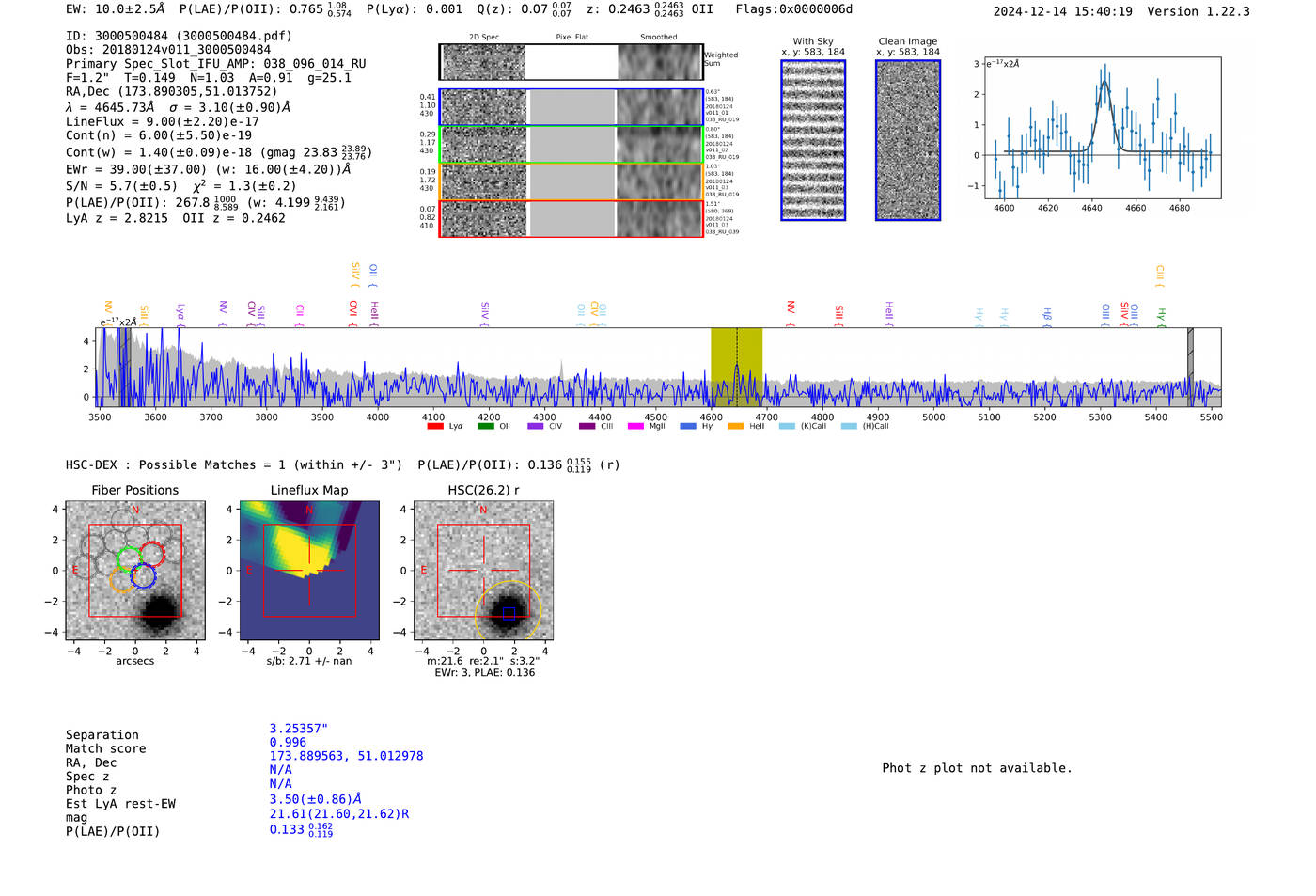Click the orange fiber circle in Fiber Positions

[x=121, y=579]
